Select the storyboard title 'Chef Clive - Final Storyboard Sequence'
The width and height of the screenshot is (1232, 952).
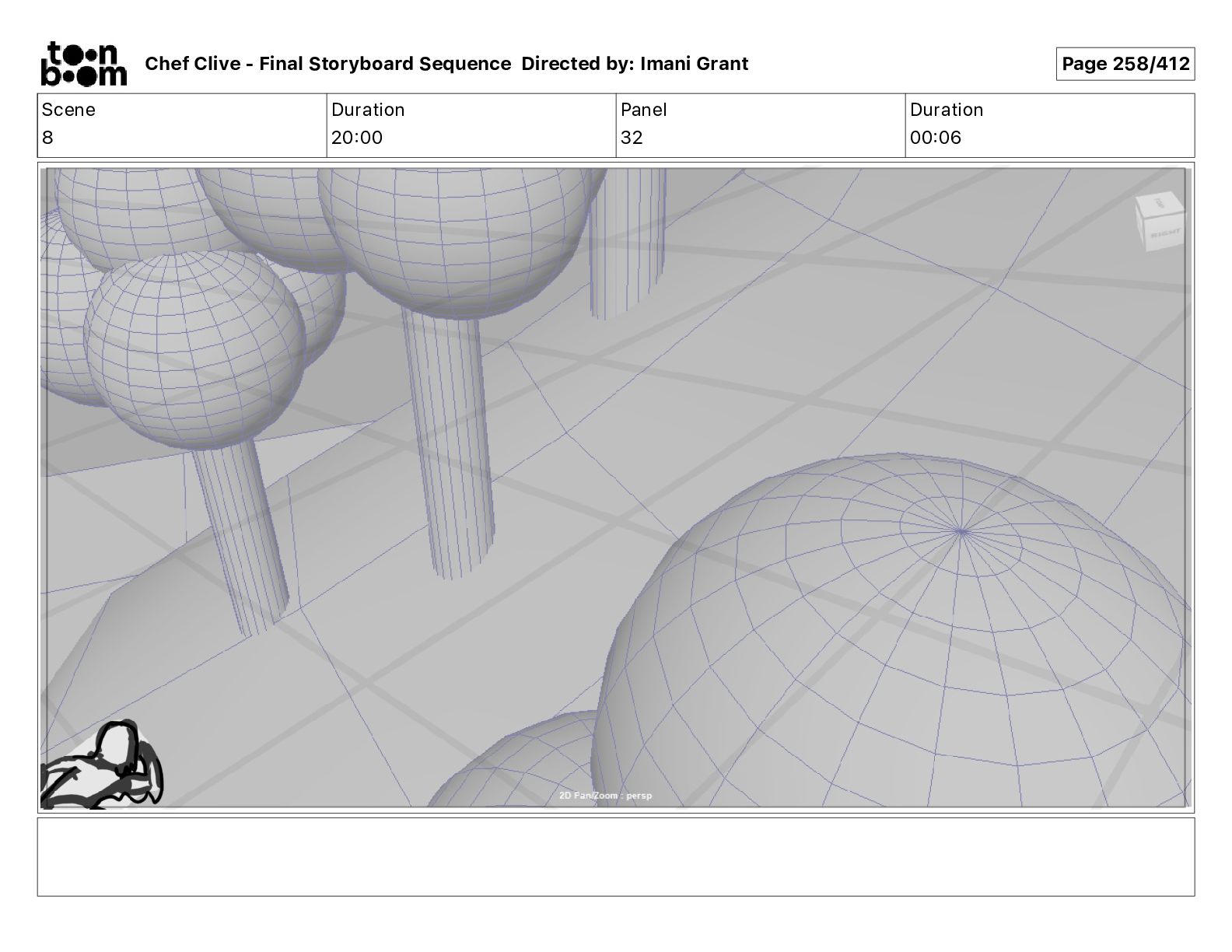click(x=328, y=64)
